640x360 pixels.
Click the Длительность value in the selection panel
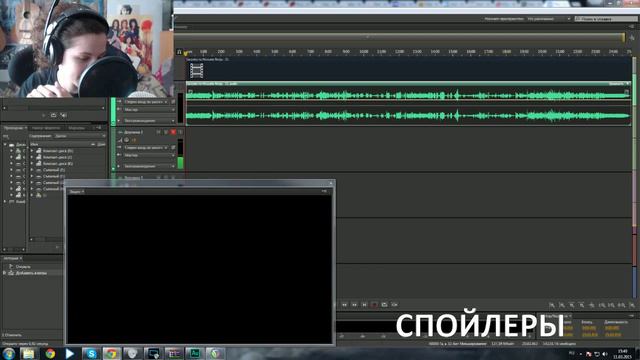pyautogui.click(x=612, y=328)
